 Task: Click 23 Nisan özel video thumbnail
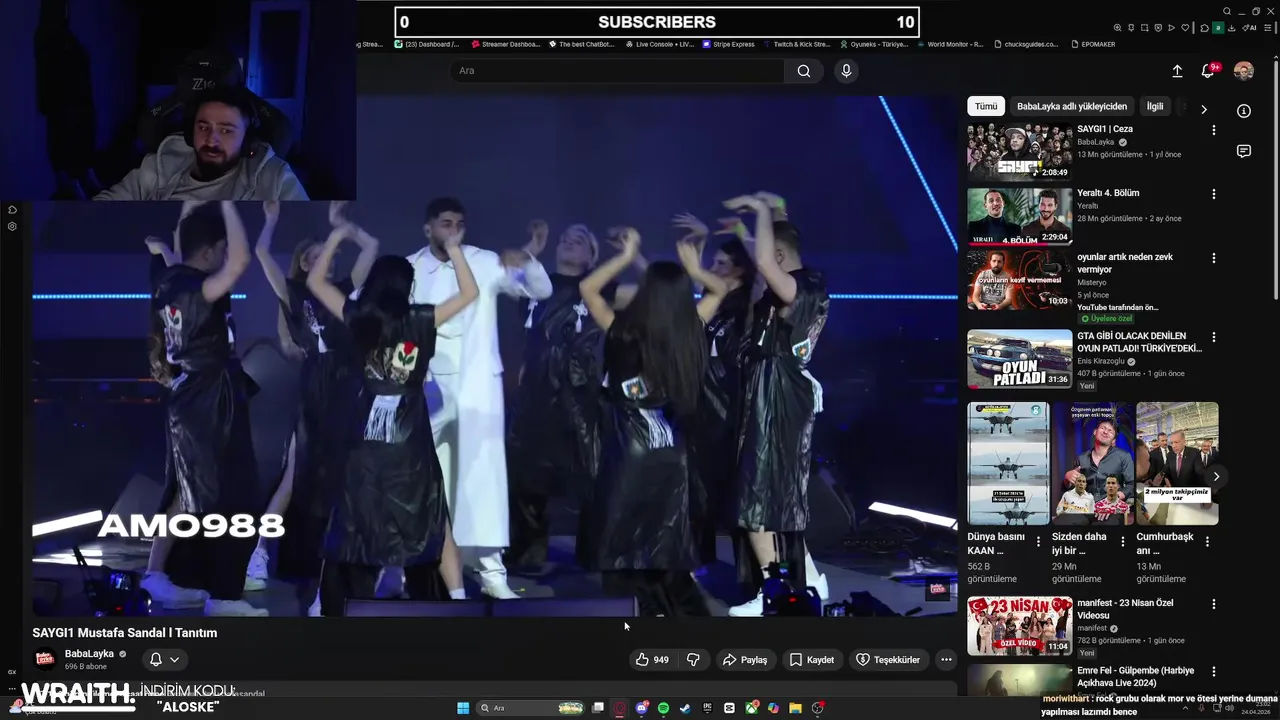[x=1019, y=626]
